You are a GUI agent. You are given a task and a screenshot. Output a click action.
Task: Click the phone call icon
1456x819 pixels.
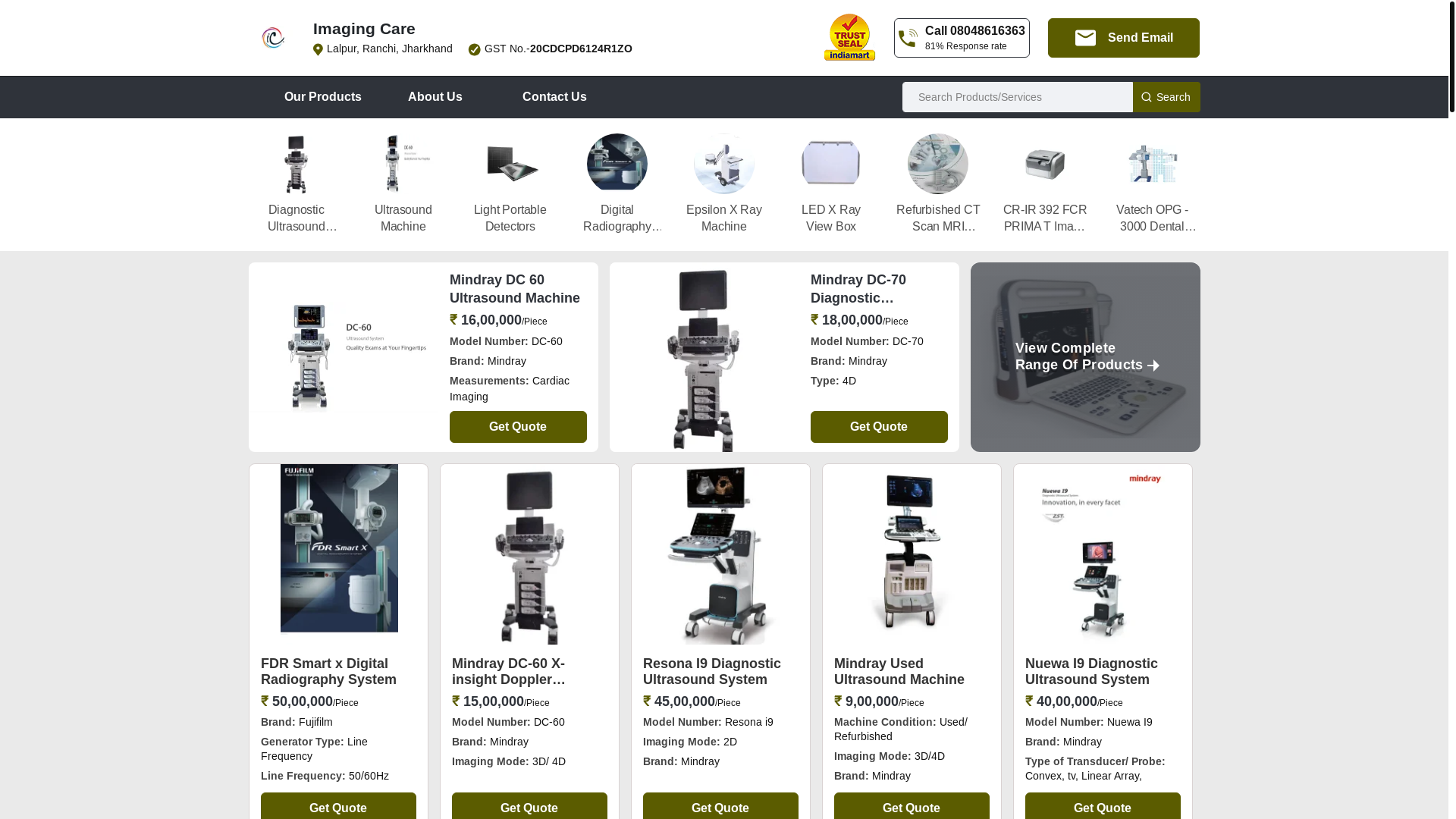coord(908,38)
